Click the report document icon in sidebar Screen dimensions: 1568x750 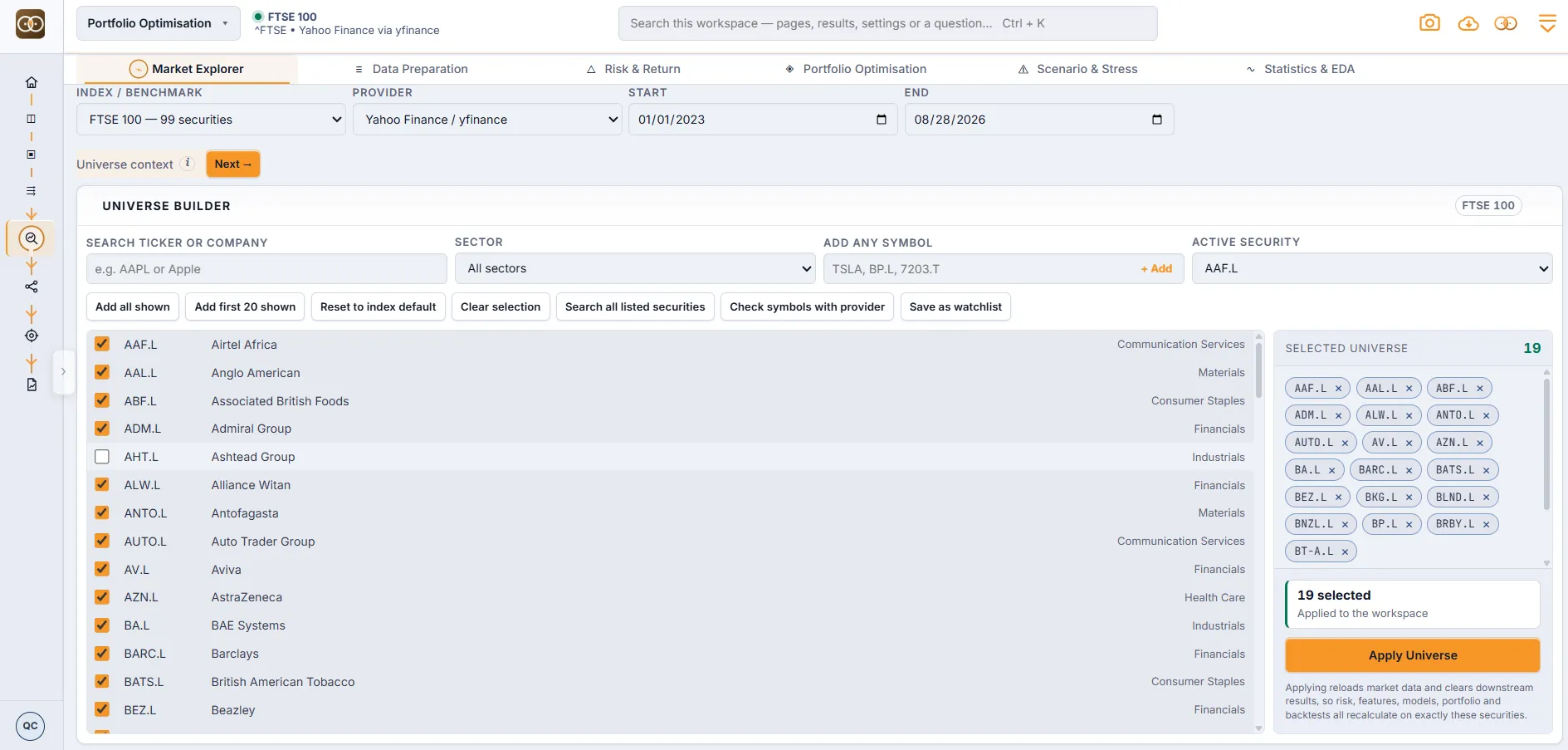[32, 385]
